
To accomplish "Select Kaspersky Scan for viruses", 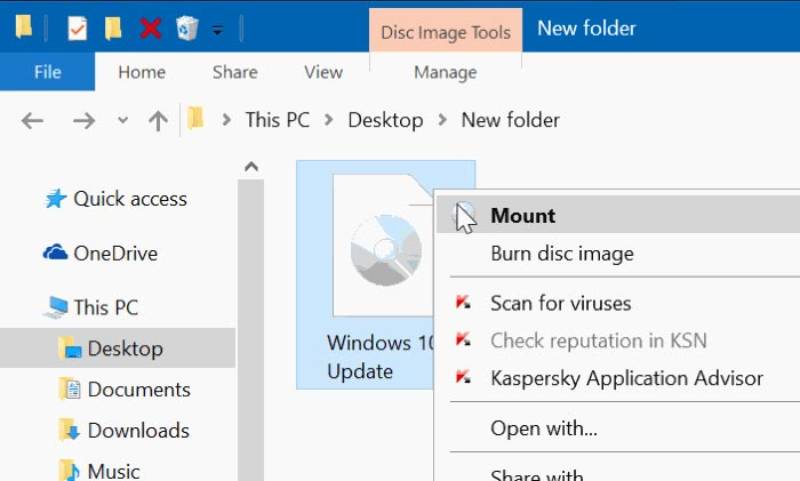I will 560,303.
